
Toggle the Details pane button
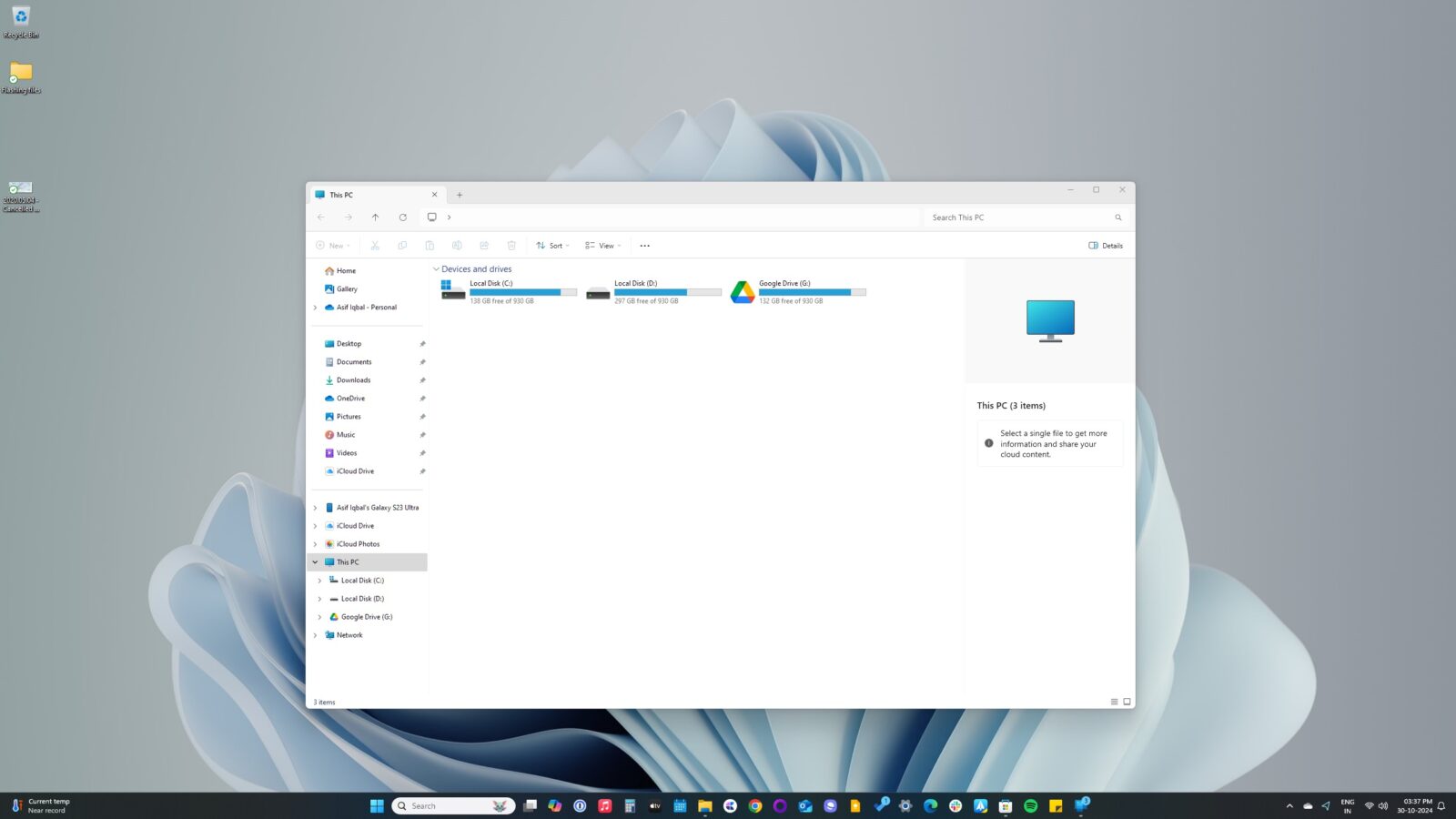coord(1105,245)
